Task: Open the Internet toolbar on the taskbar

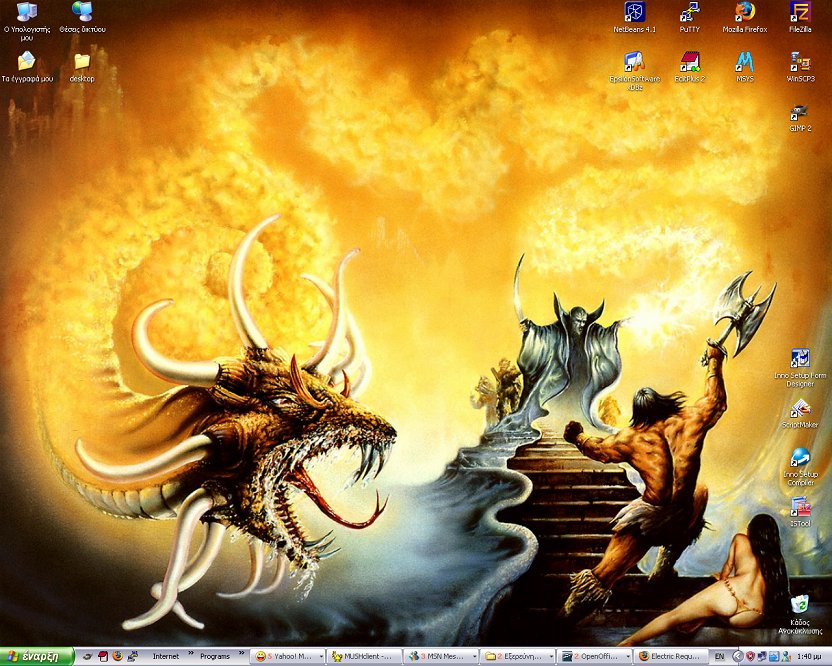Action: (x=166, y=656)
